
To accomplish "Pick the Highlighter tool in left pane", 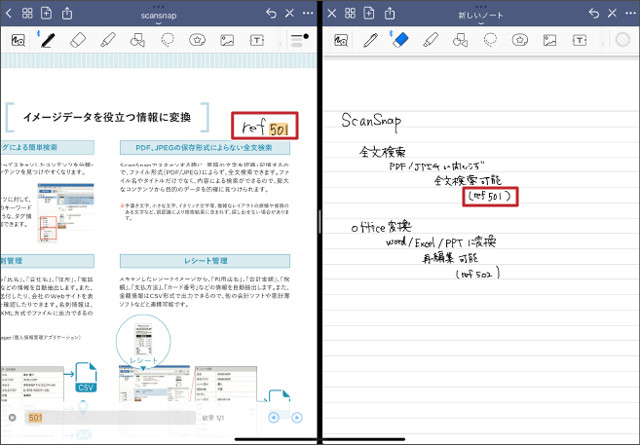I will 108,40.
